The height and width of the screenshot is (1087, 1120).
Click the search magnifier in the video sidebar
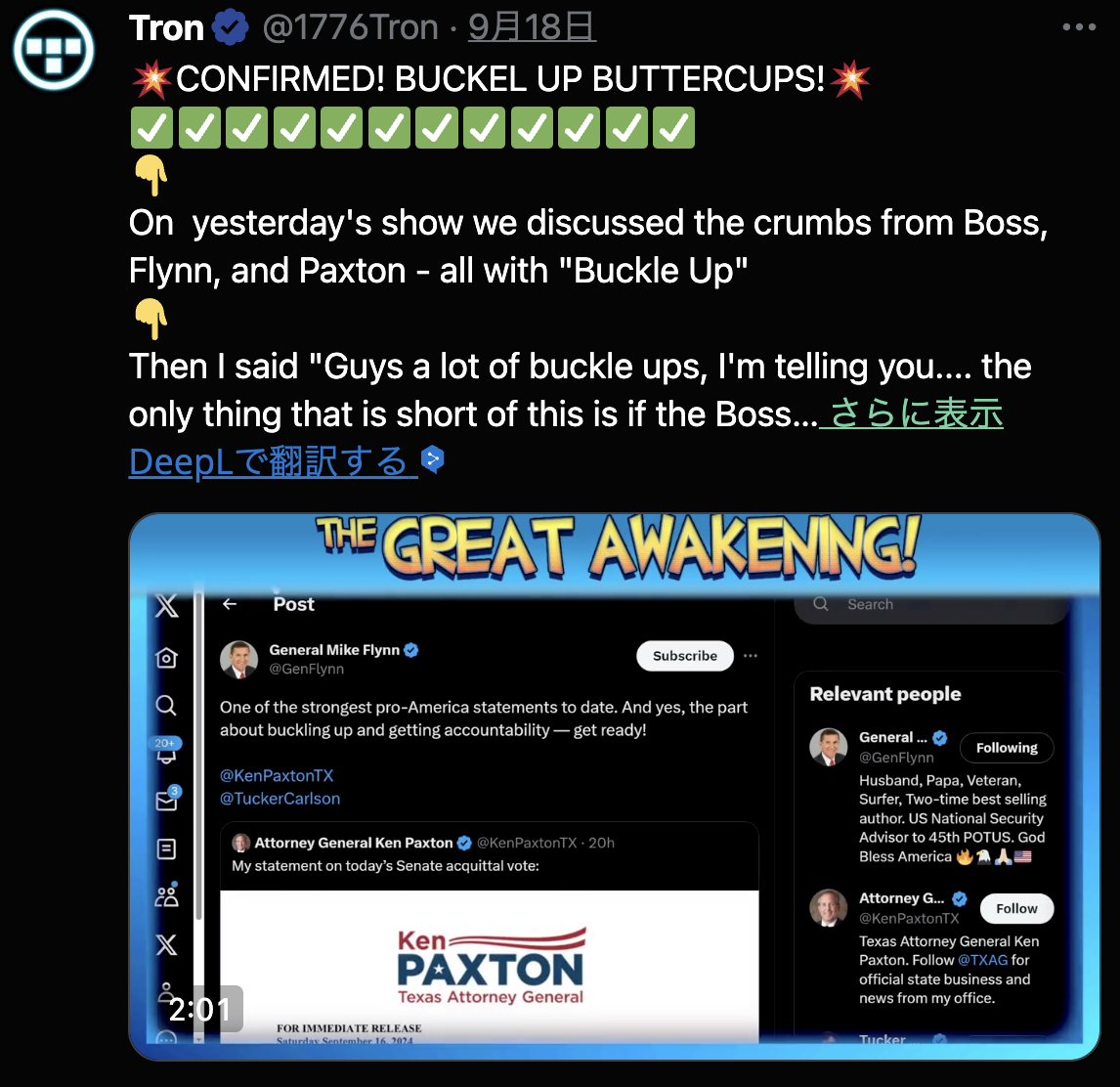[166, 706]
